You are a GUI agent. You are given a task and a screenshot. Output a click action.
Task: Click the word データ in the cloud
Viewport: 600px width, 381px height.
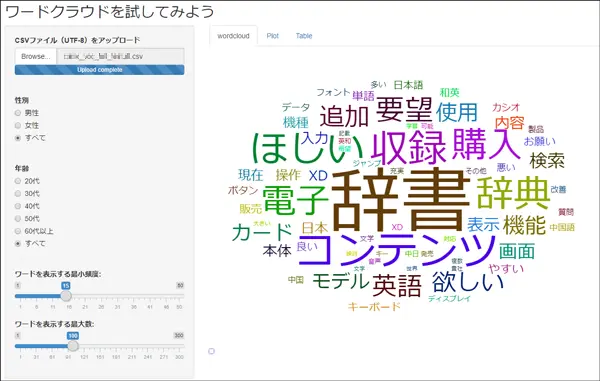click(x=296, y=107)
